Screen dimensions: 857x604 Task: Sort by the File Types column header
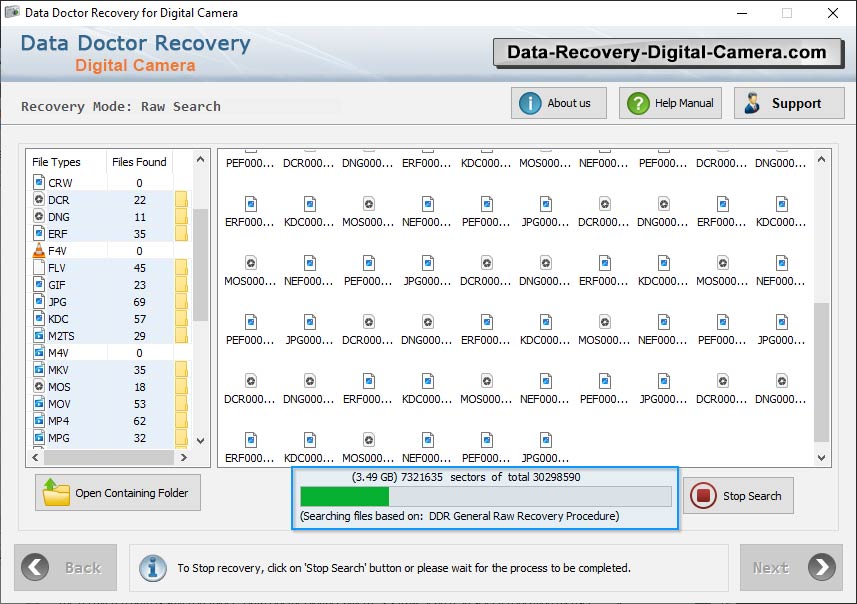pyautogui.click(x=66, y=162)
